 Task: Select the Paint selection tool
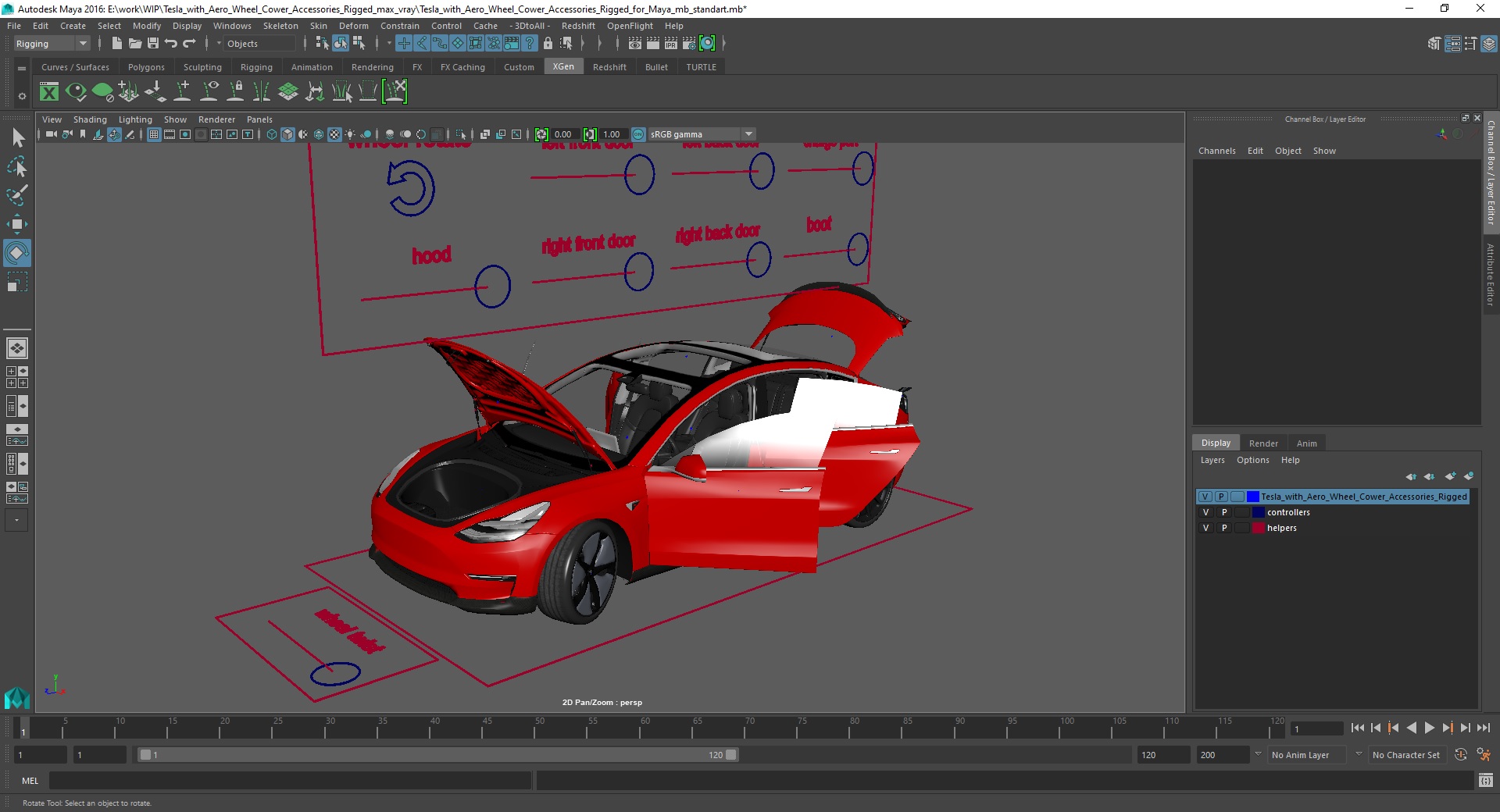(16, 195)
